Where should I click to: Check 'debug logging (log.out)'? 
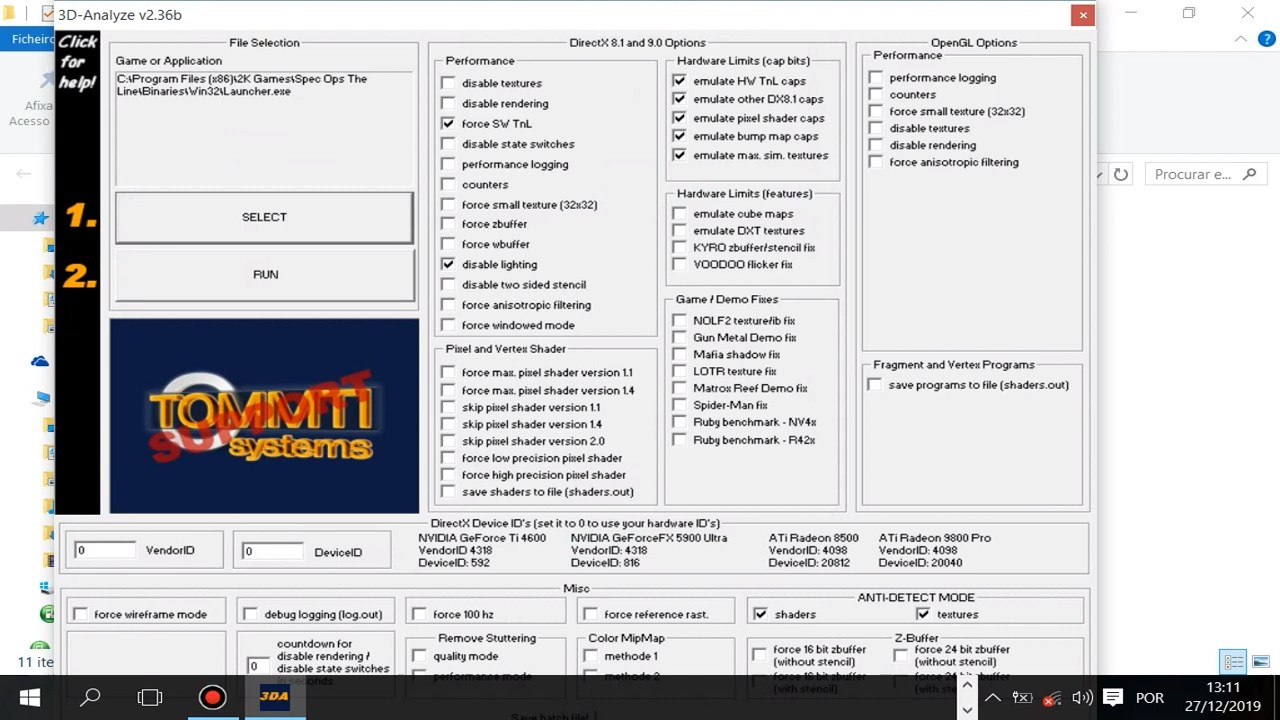coord(251,614)
